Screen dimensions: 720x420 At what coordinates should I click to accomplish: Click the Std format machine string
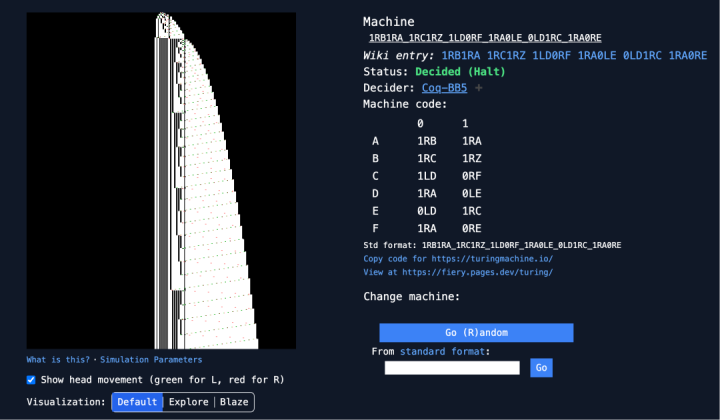point(521,244)
